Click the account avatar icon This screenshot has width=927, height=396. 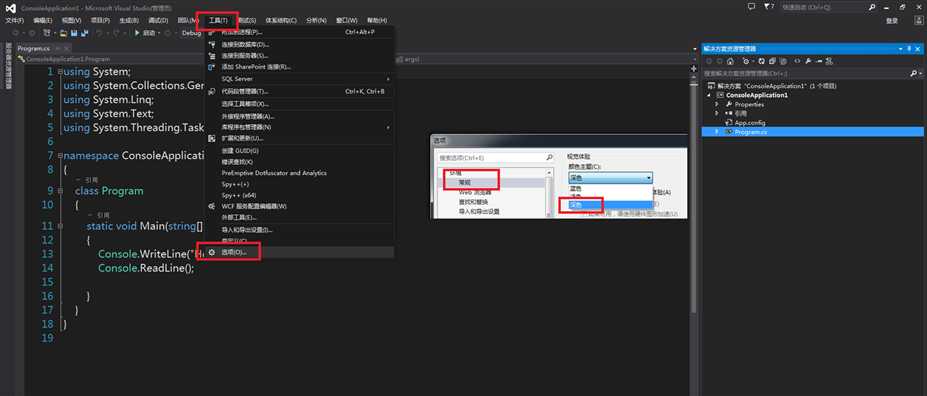(918, 21)
